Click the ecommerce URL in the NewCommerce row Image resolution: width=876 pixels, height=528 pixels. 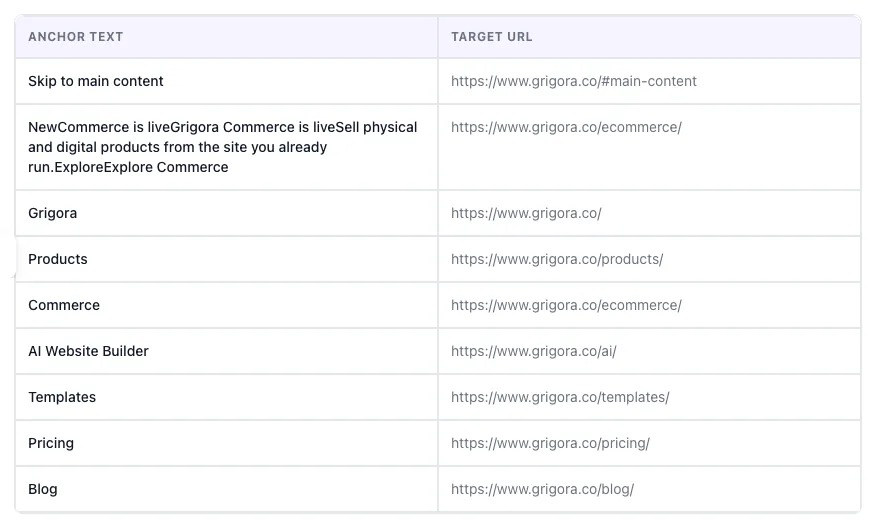pyautogui.click(x=649, y=147)
